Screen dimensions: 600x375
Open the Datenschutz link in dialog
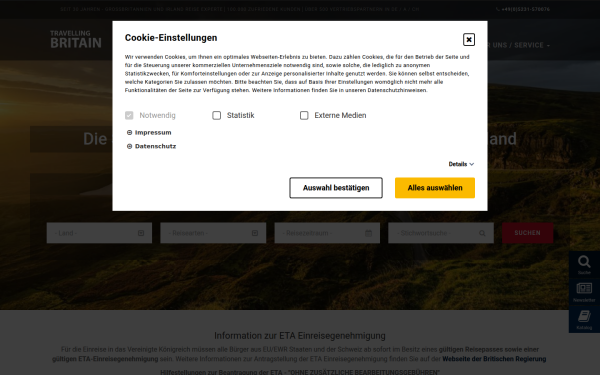155,146
